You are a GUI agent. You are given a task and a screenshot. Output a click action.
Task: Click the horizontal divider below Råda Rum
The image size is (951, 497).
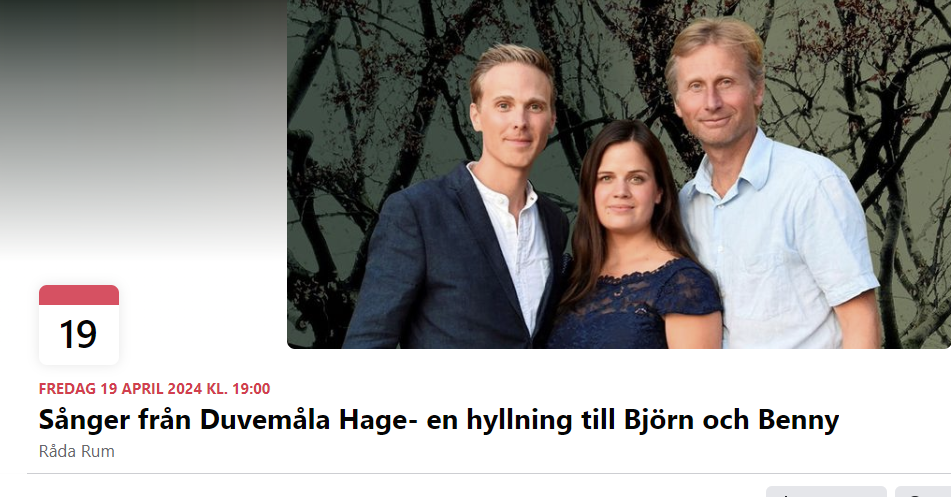point(489,473)
